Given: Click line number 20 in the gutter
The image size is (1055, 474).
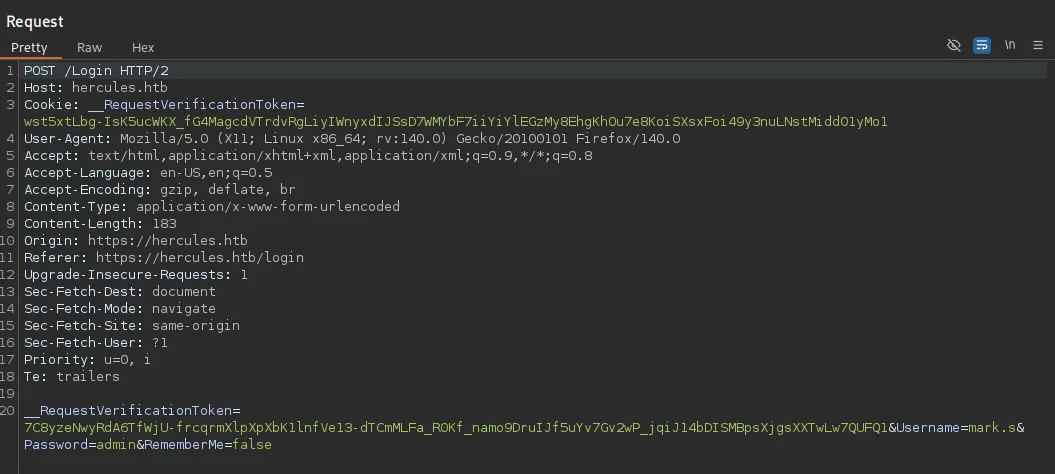Looking at the screenshot, I should 9,411.
